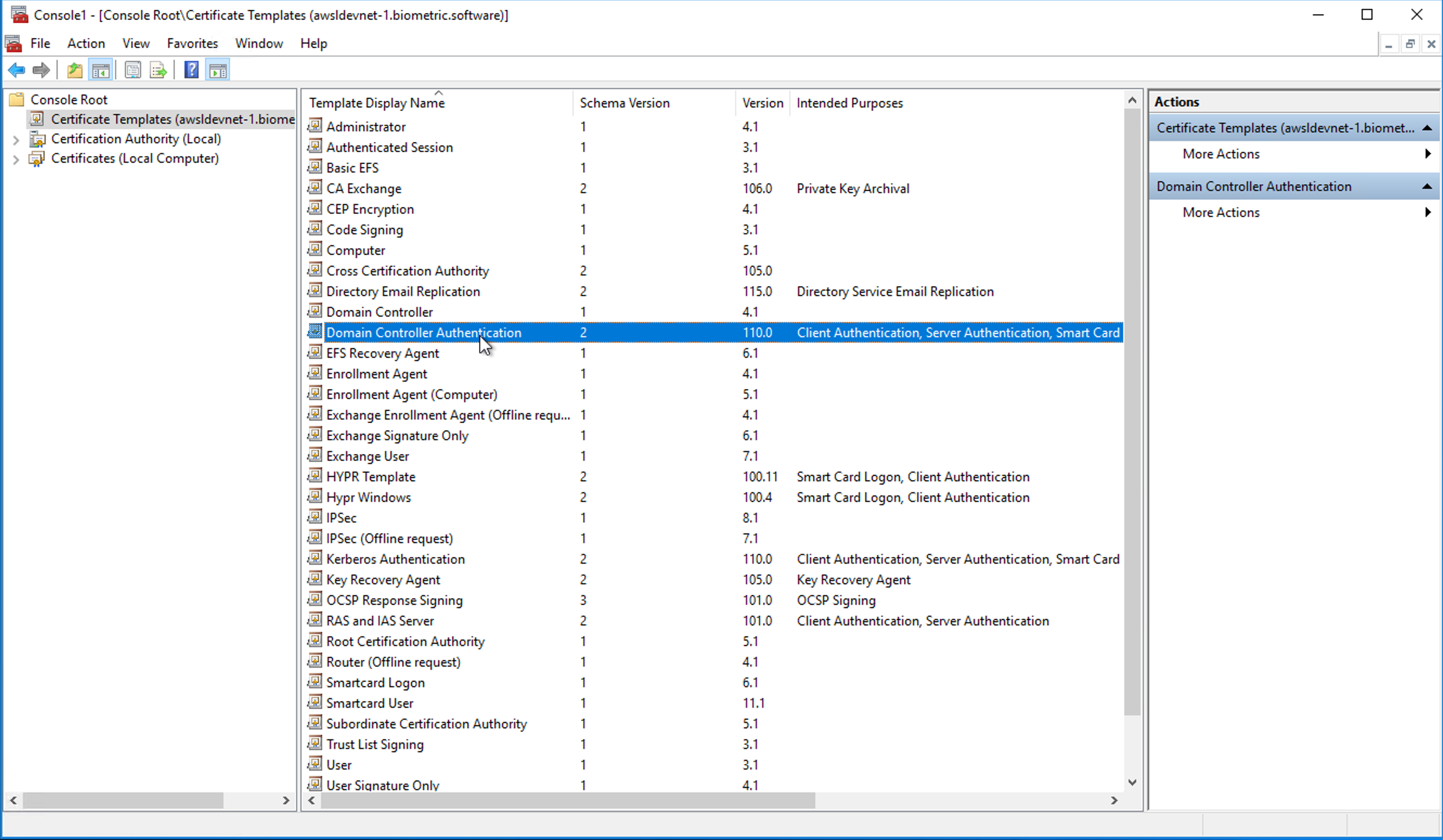Image resolution: width=1443 pixels, height=840 pixels.
Task: Open the Help menu
Action: (314, 43)
